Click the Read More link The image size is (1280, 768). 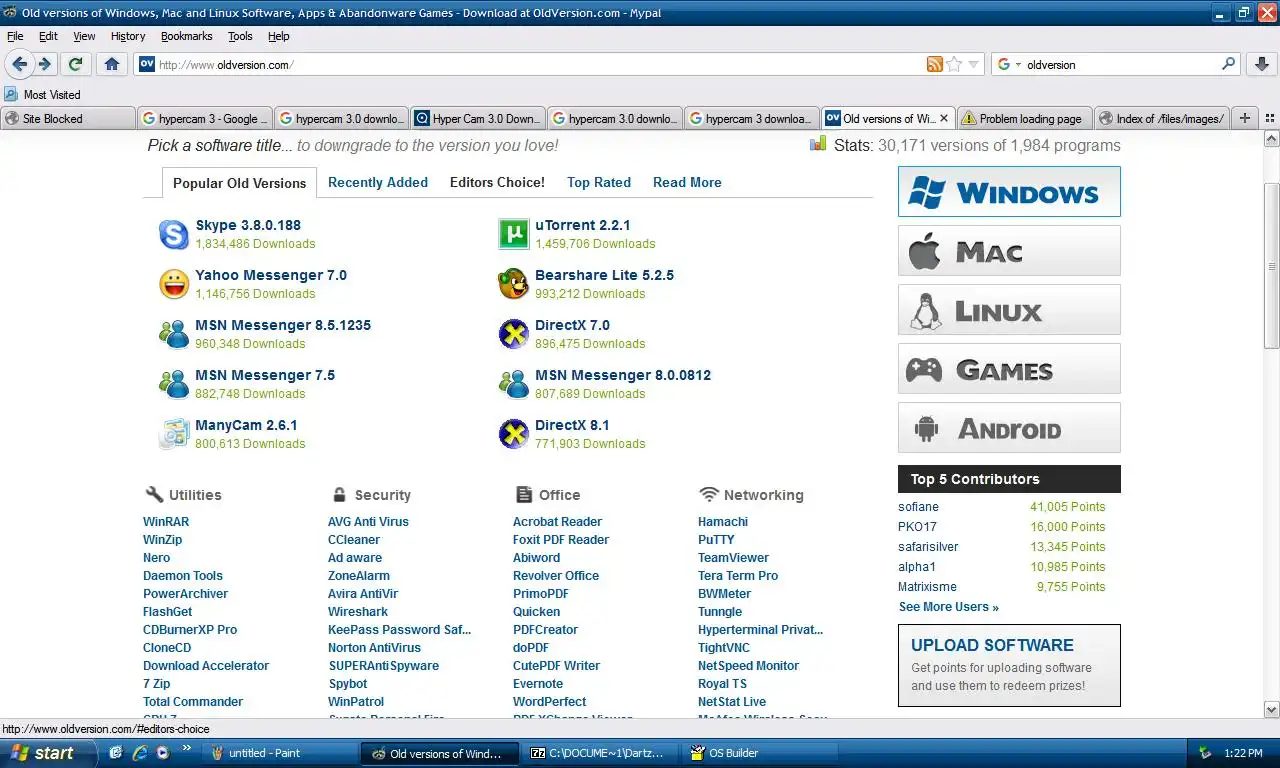click(x=687, y=183)
